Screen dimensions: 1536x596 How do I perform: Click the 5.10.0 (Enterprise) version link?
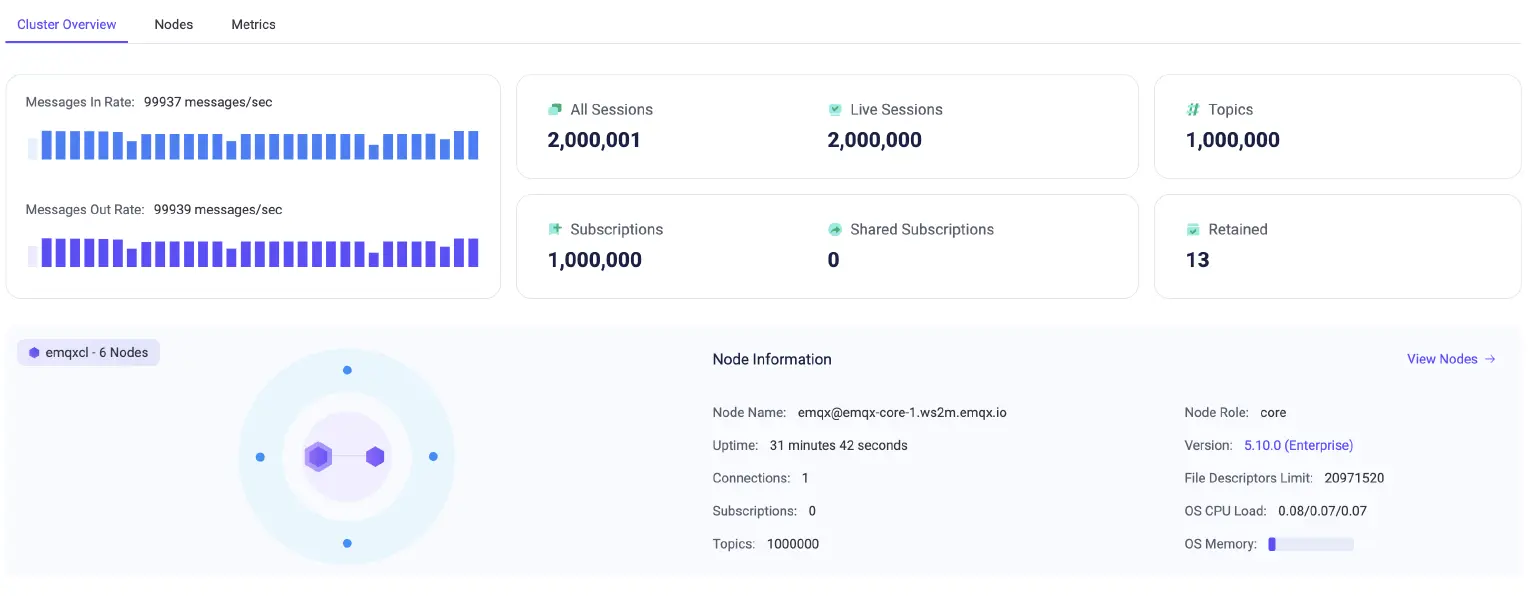pos(1298,445)
